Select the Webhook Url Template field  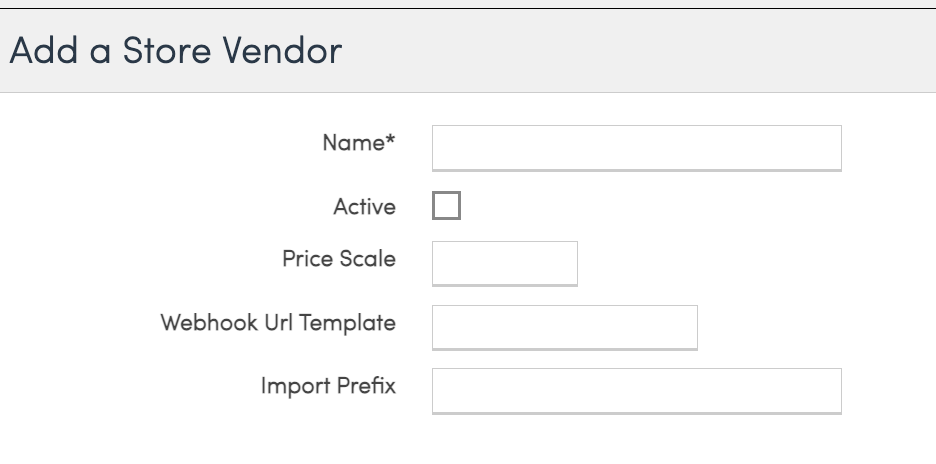[565, 327]
